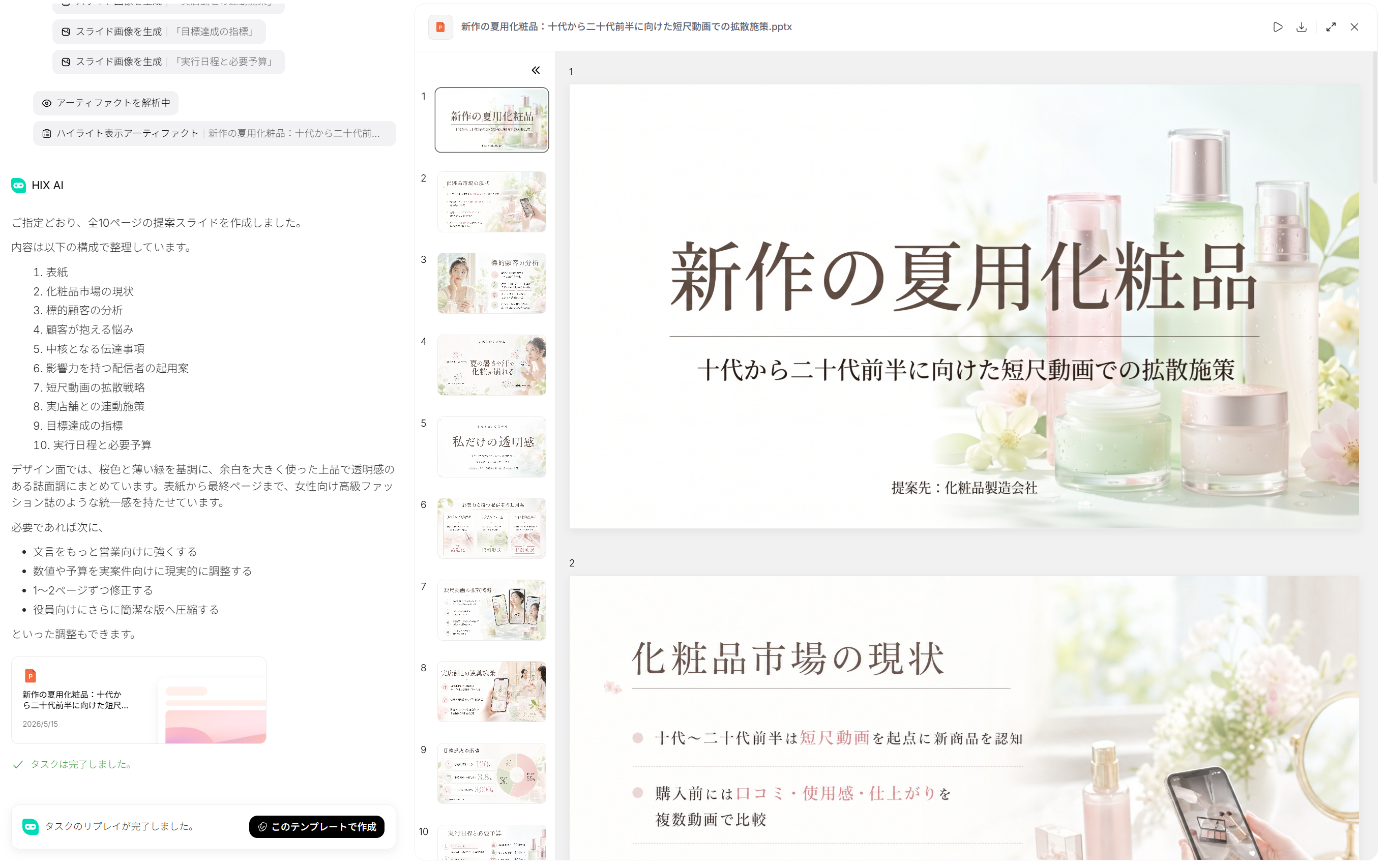Screen dimensions: 1386x868
Task: Select slide 7 thumbnail 短尺動画の拡散戦略
Action: (491, 610)
